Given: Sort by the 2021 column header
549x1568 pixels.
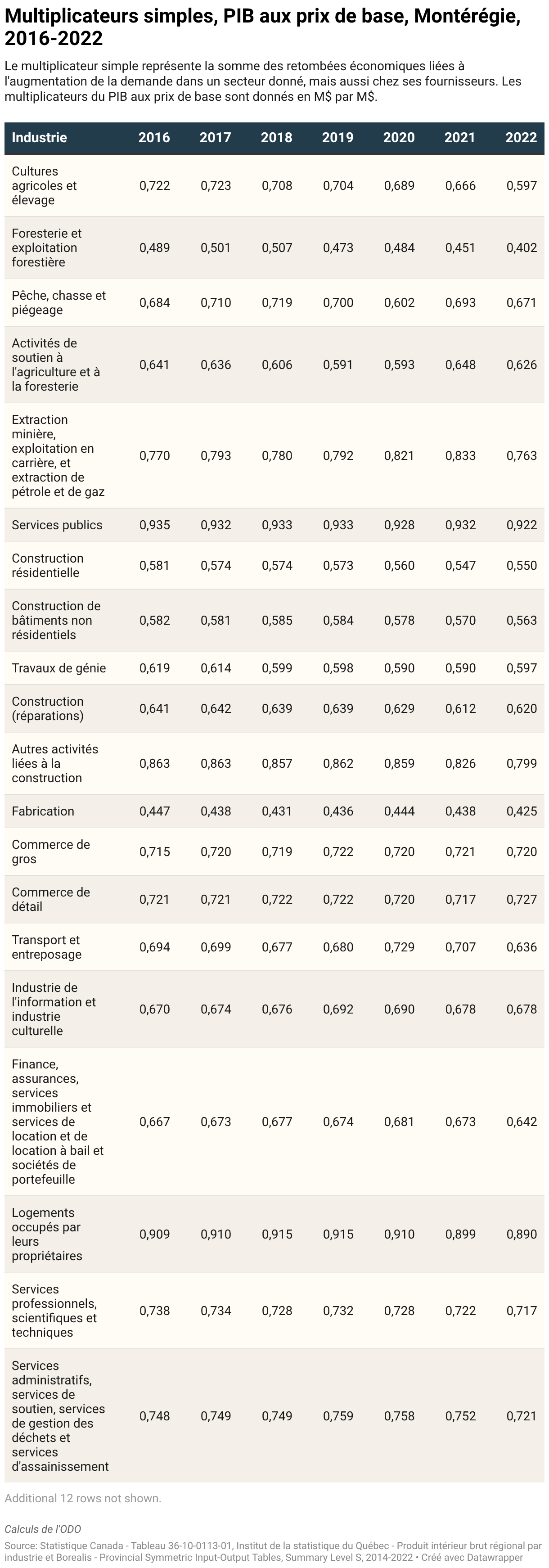Looking at the screenshot, I should click(460, 138).
